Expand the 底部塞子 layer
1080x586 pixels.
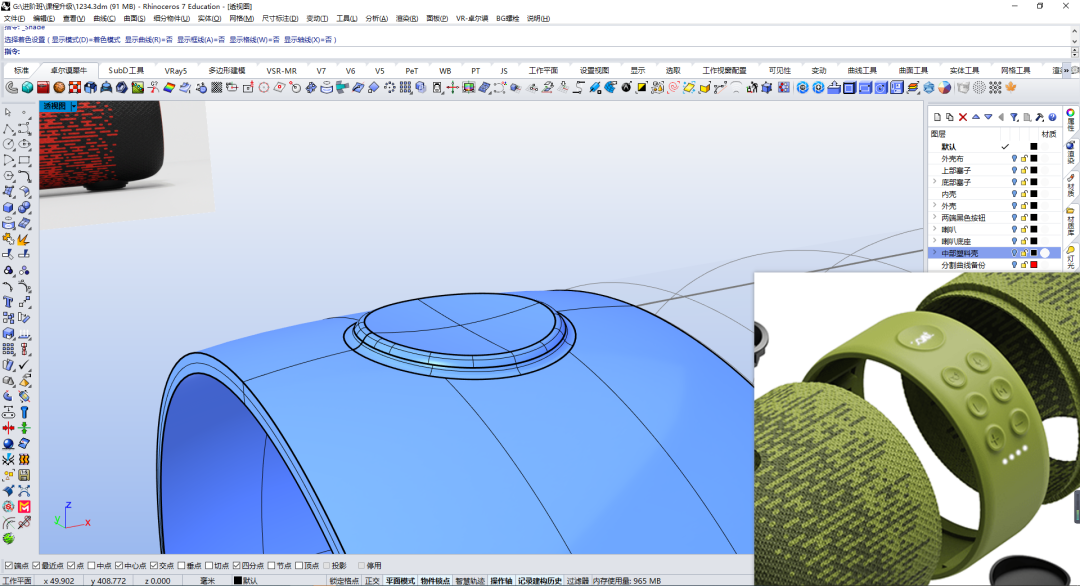point(935,182)
